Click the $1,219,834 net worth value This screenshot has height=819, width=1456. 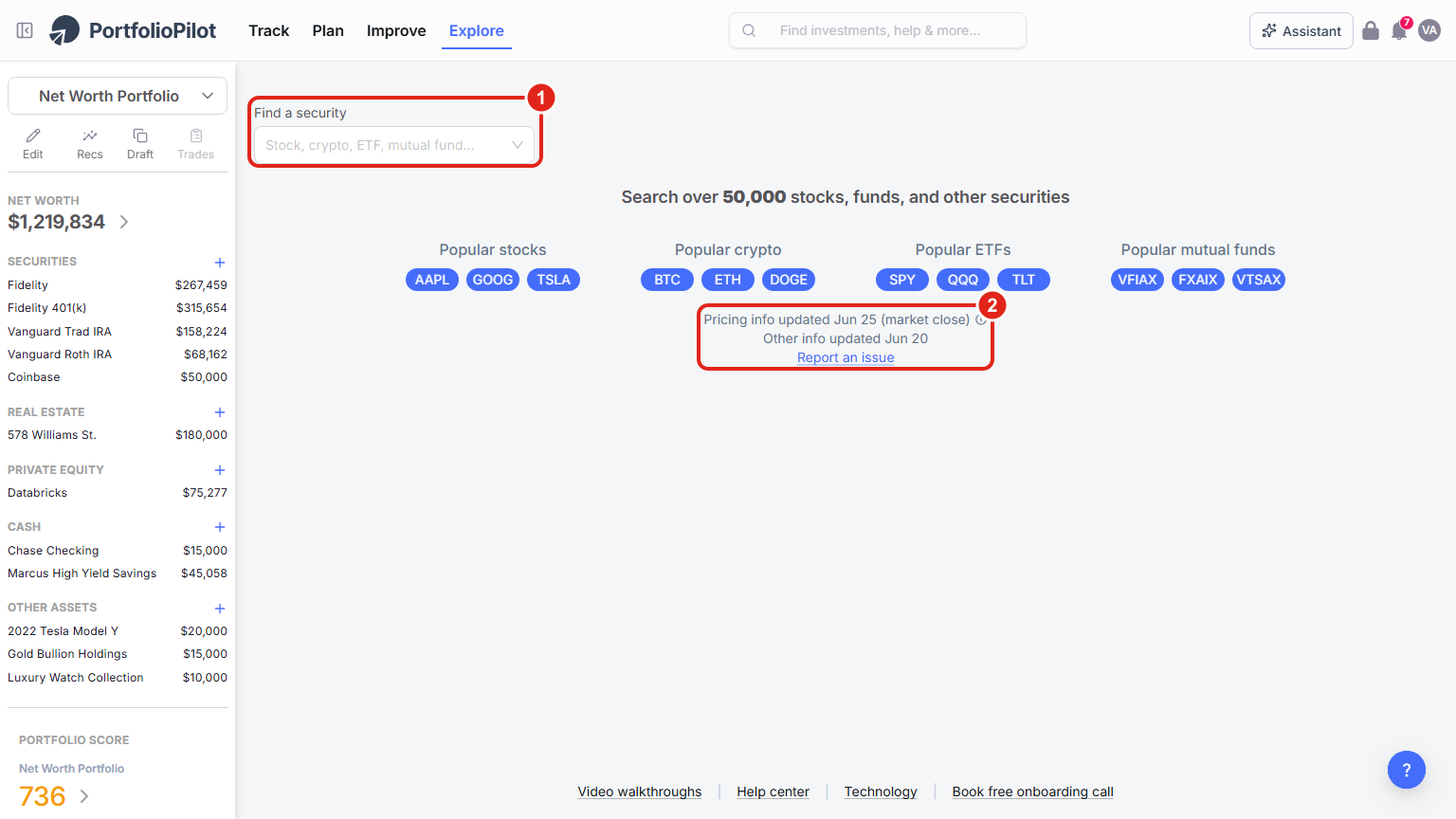click(x=57, y=222)
